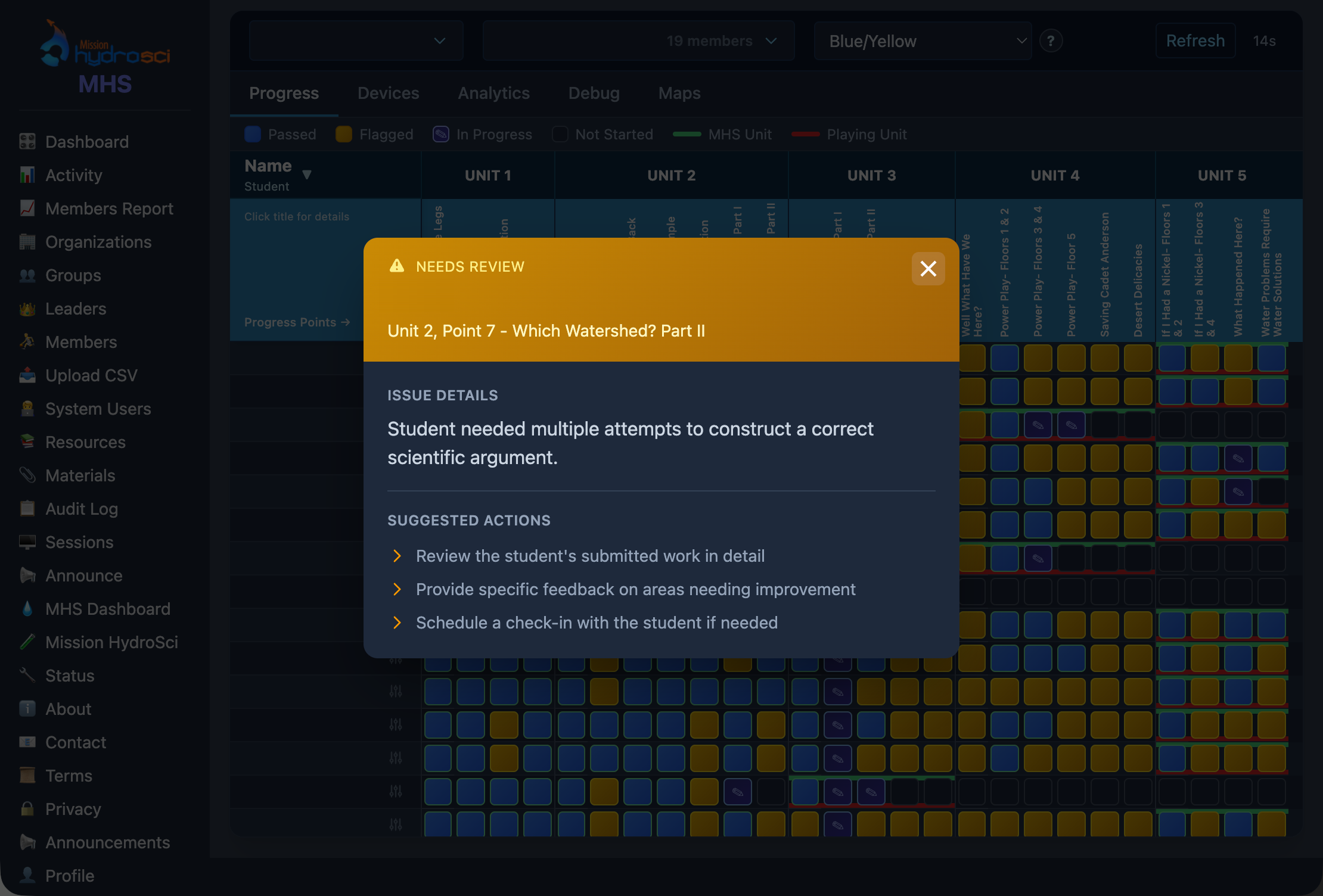The image size is (1323, 896).
Task: Open the Audit Log clipboard icon
Action: pyautogui.click(x=27, y=509)
